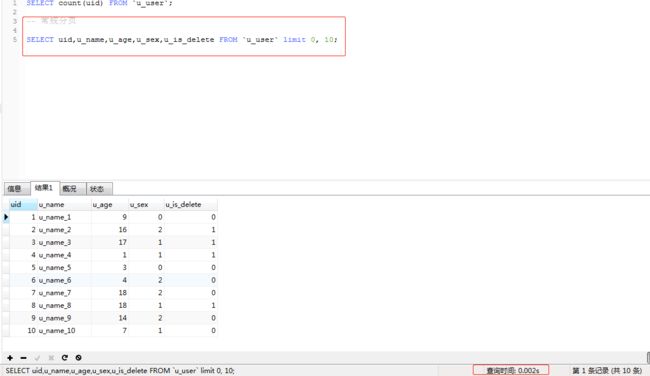Select the u_name_3 cell
650x376 pixels.
64,243
